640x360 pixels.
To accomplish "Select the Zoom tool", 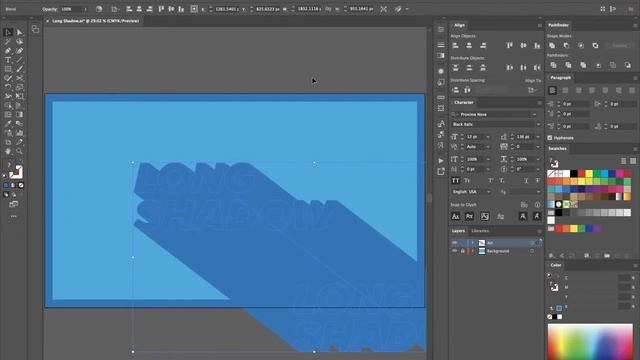I will (x=20, y=151).
